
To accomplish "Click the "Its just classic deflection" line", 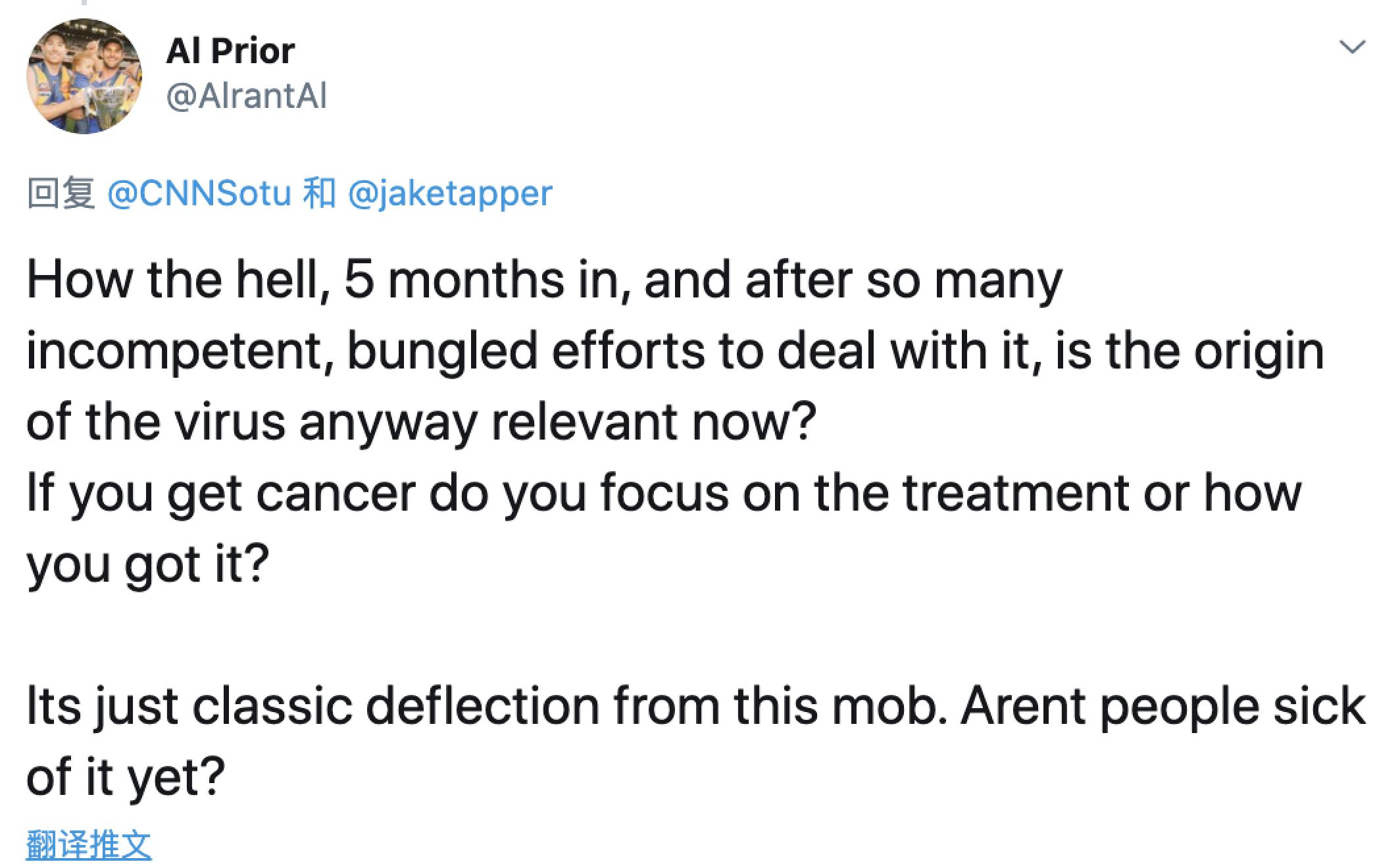I will [x=696, y=707].
